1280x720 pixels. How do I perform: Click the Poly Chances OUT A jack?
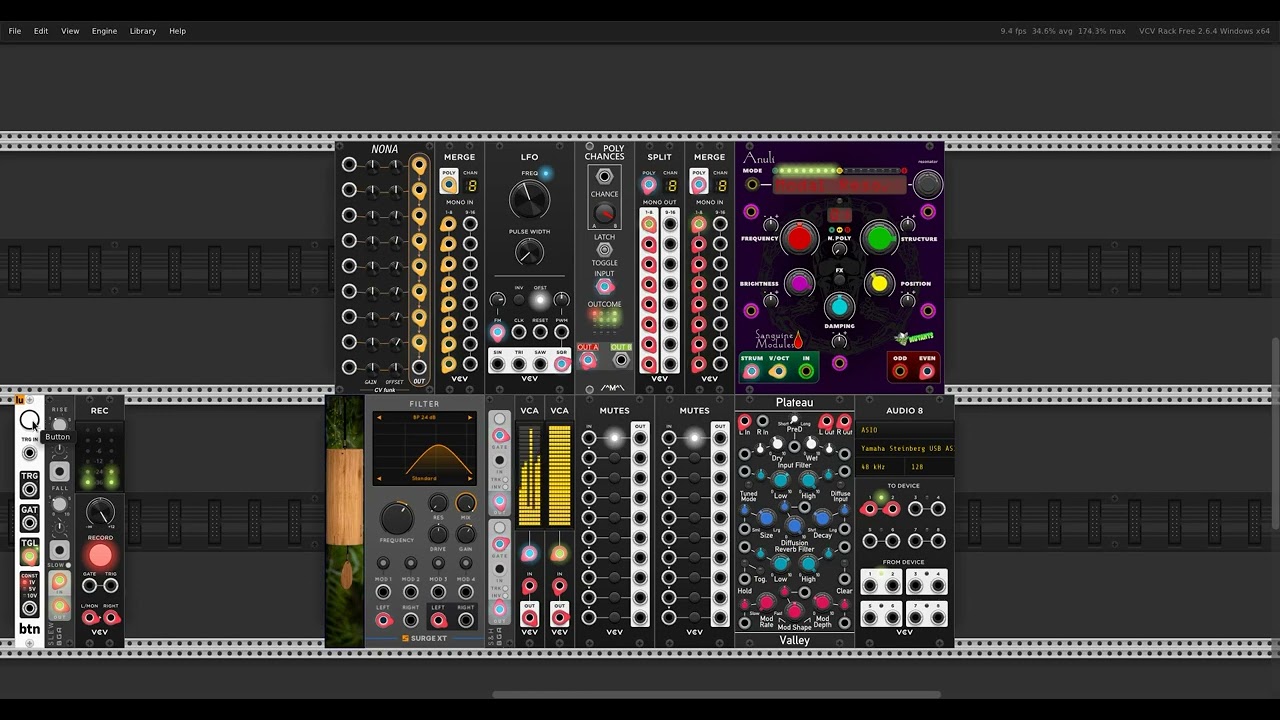pos(588,360)
